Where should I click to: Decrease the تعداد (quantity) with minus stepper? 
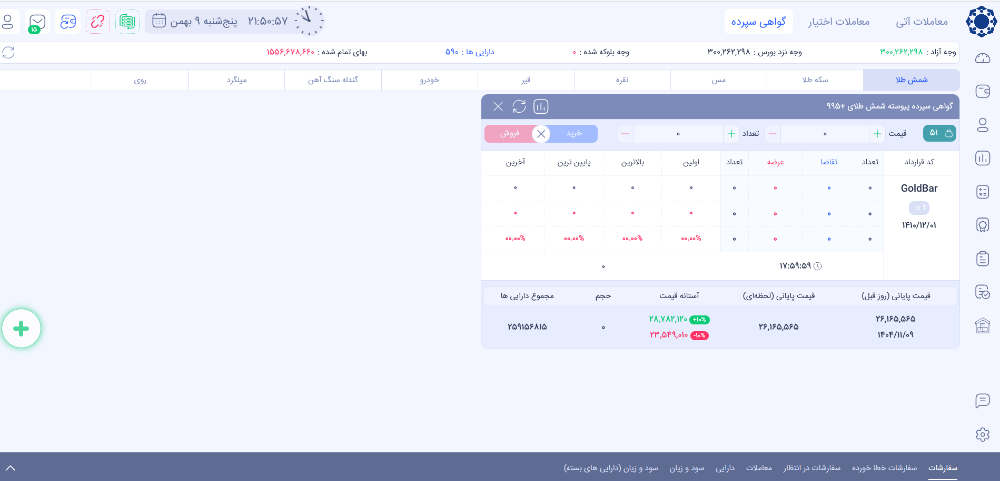click(x=625, y=133)
